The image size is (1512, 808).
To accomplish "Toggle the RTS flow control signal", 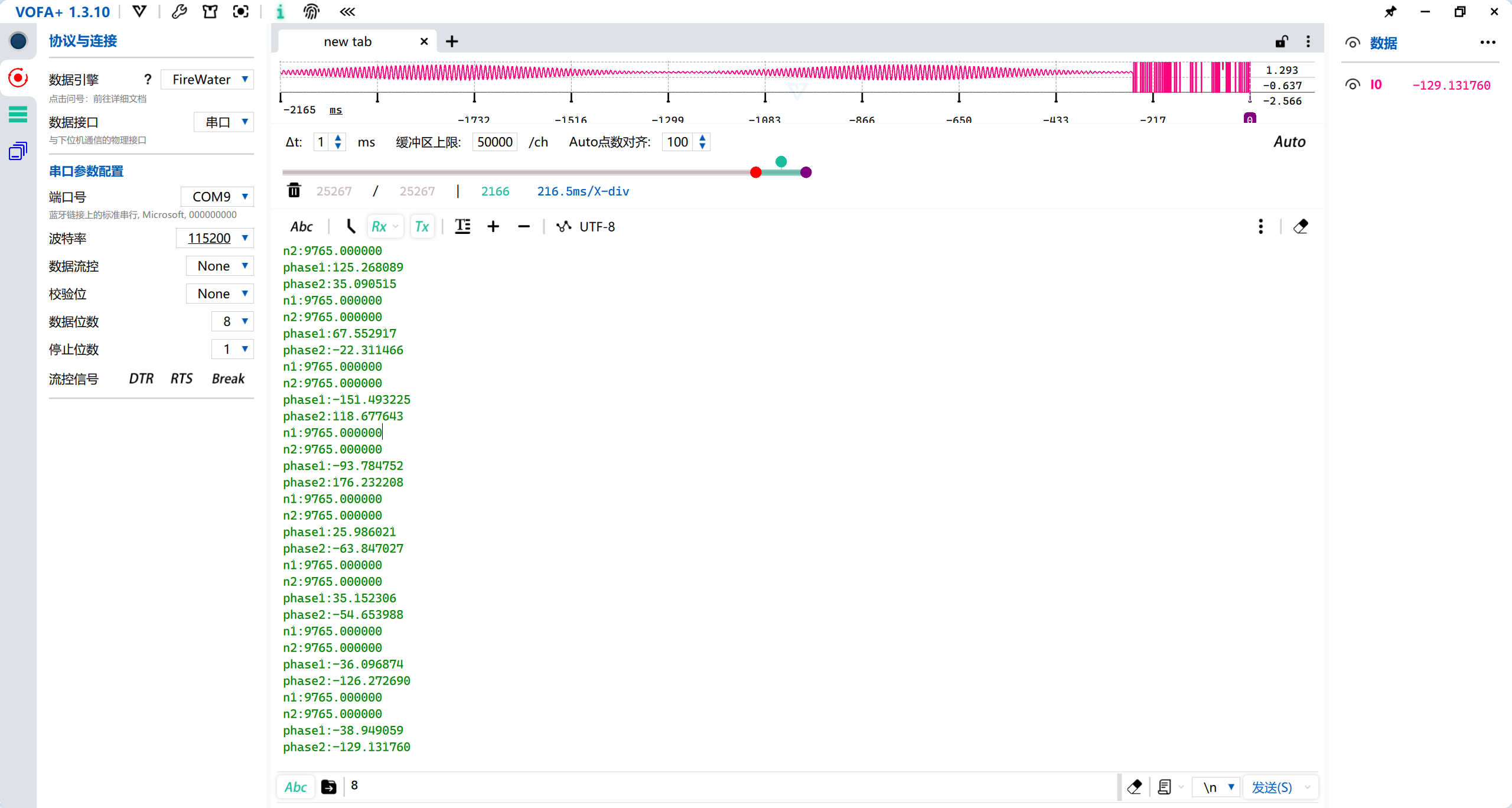I will 181,379.
